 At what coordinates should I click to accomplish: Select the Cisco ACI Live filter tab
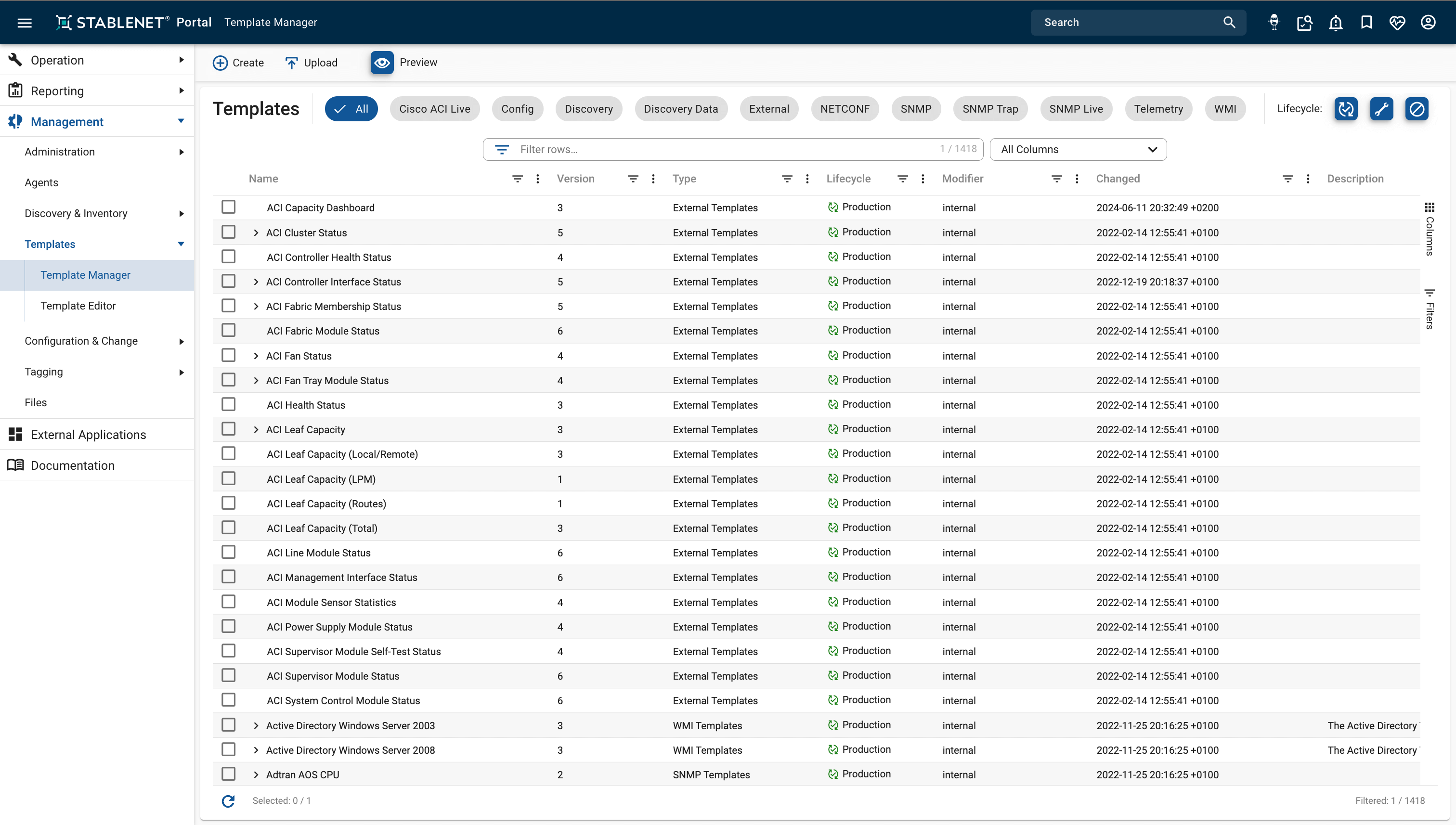coord(435,109)
